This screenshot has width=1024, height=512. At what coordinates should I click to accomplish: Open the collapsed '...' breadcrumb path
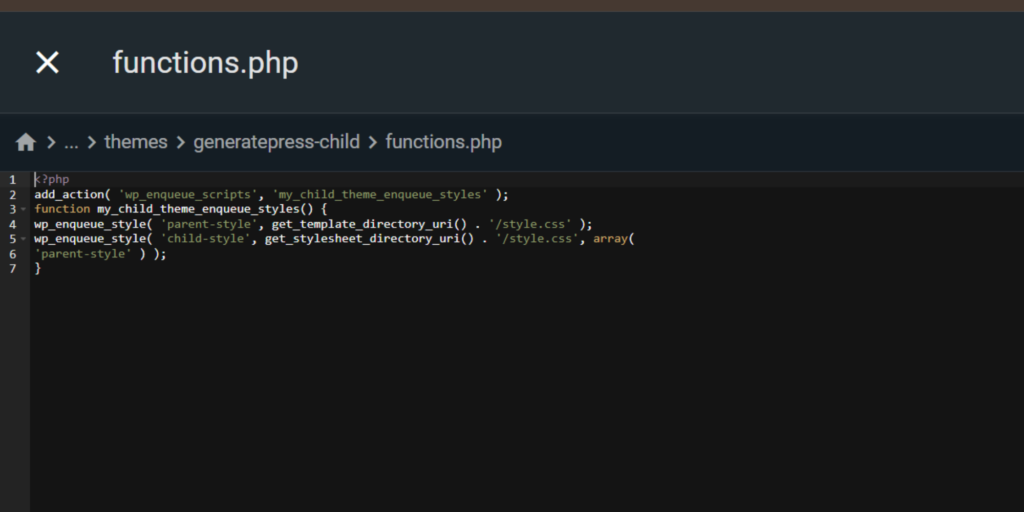pos(71,142)
